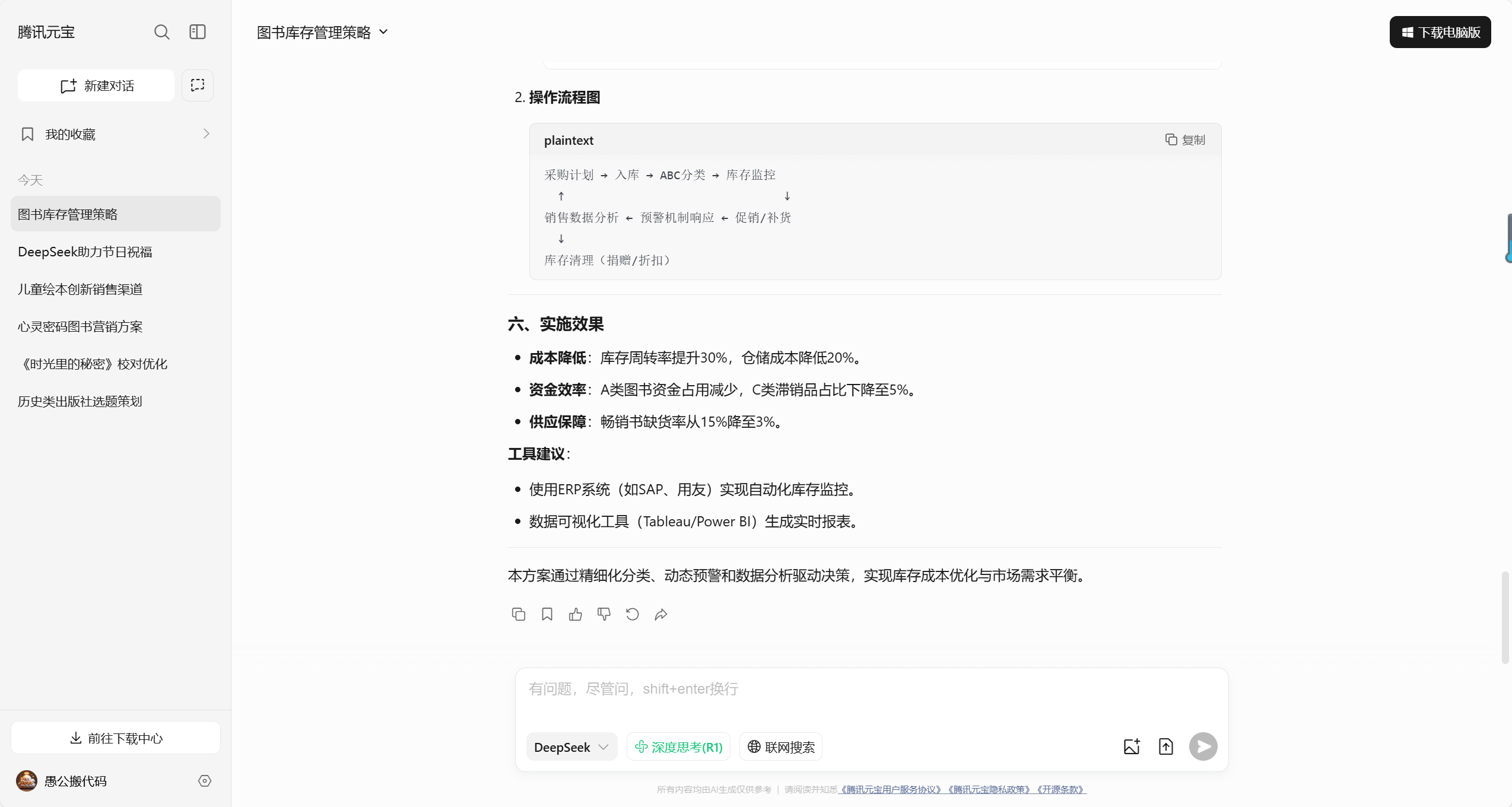Share the response via the arrow icon
The width and height of the screenshot is (1512, 807).
click(661, 614)
